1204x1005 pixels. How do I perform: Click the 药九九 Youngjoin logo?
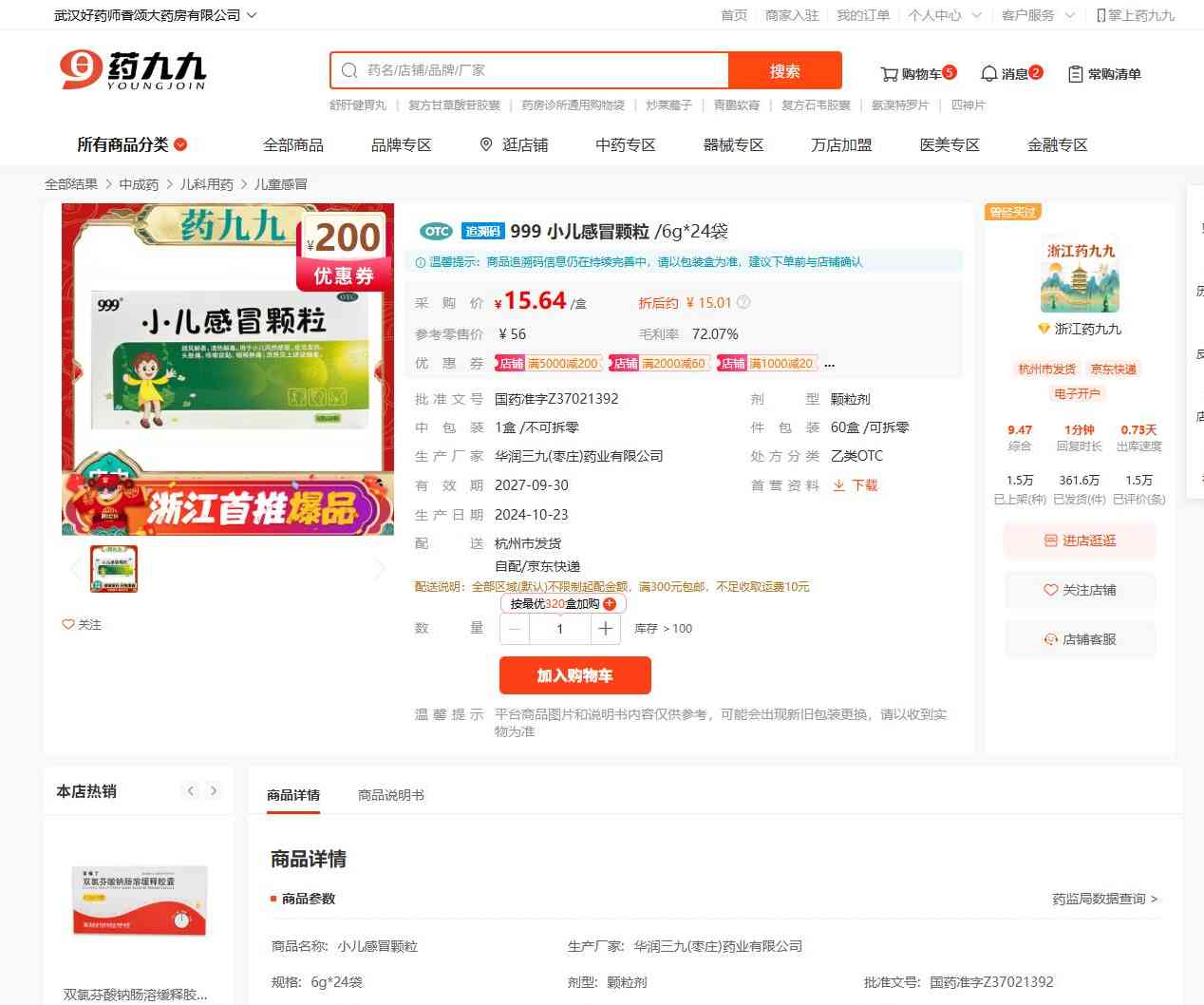point(133,70)
